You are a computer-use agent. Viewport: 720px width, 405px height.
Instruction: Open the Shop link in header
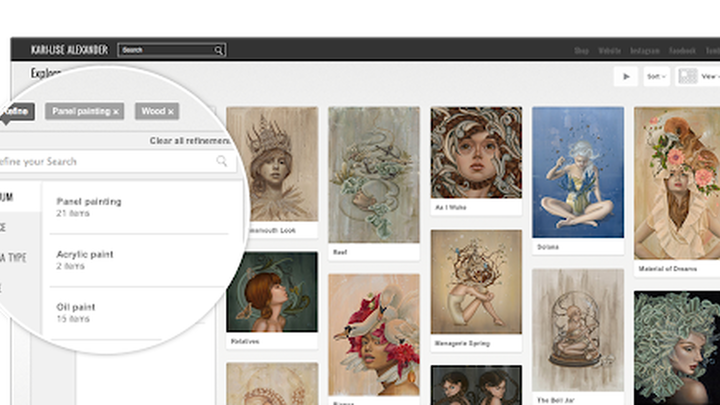tap(581, 50)
